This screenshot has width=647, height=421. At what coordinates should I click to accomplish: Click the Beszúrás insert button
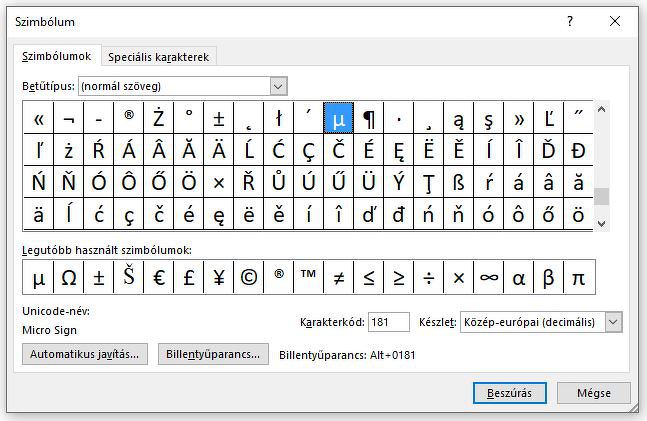pyautogui.click(x=510, y=392)
